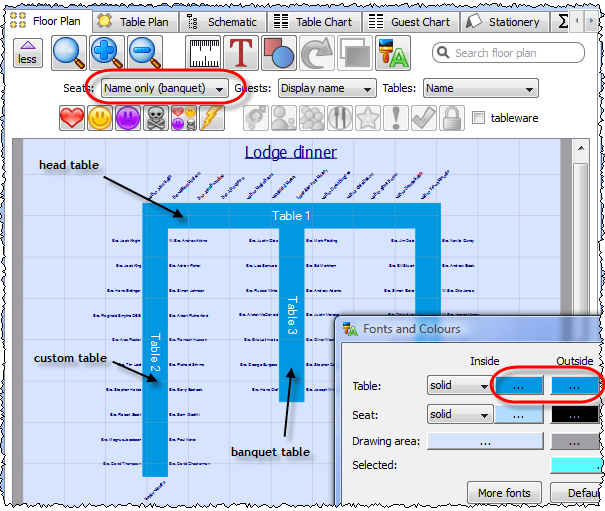The width and height of the screenshot is (605, 511).
Task: Switch to the Table Plan tab
Action: 135,22
